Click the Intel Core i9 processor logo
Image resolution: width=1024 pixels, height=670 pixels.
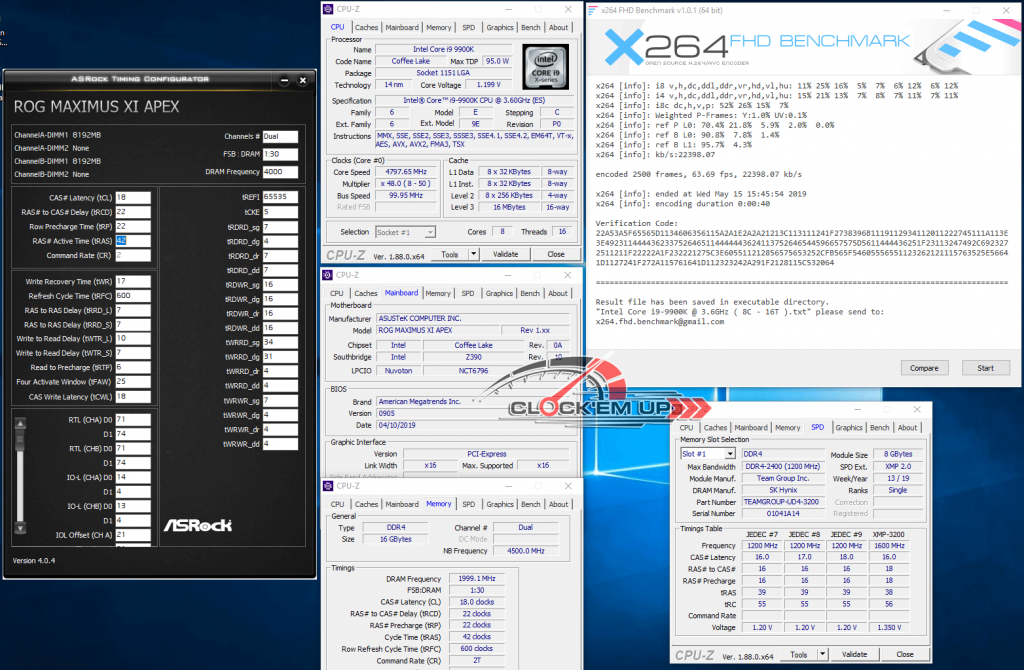point(545,67)
